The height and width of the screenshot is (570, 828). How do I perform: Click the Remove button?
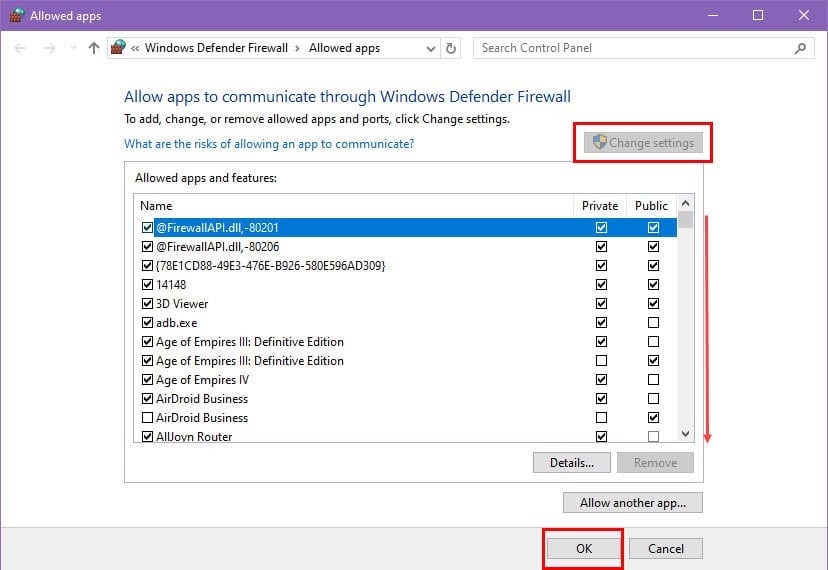tap(655, 463)
